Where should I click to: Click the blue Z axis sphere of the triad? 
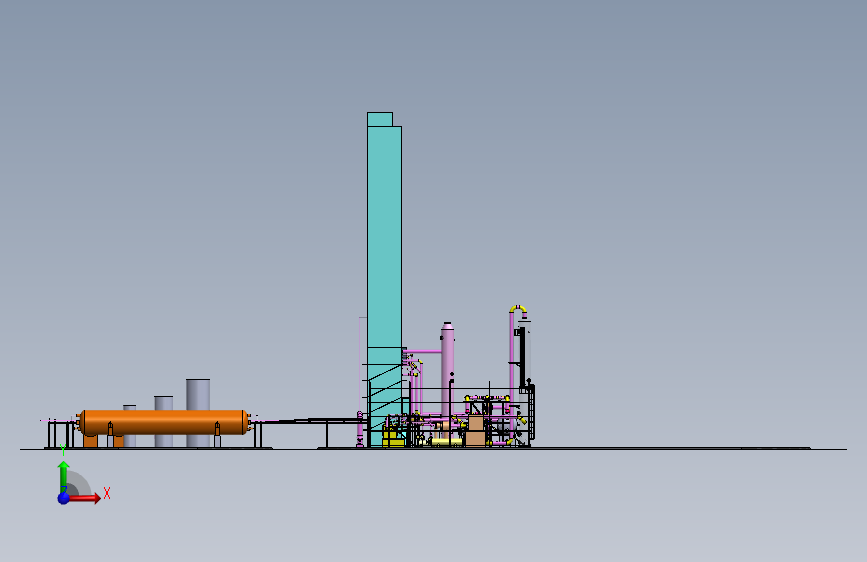point(64,498)
